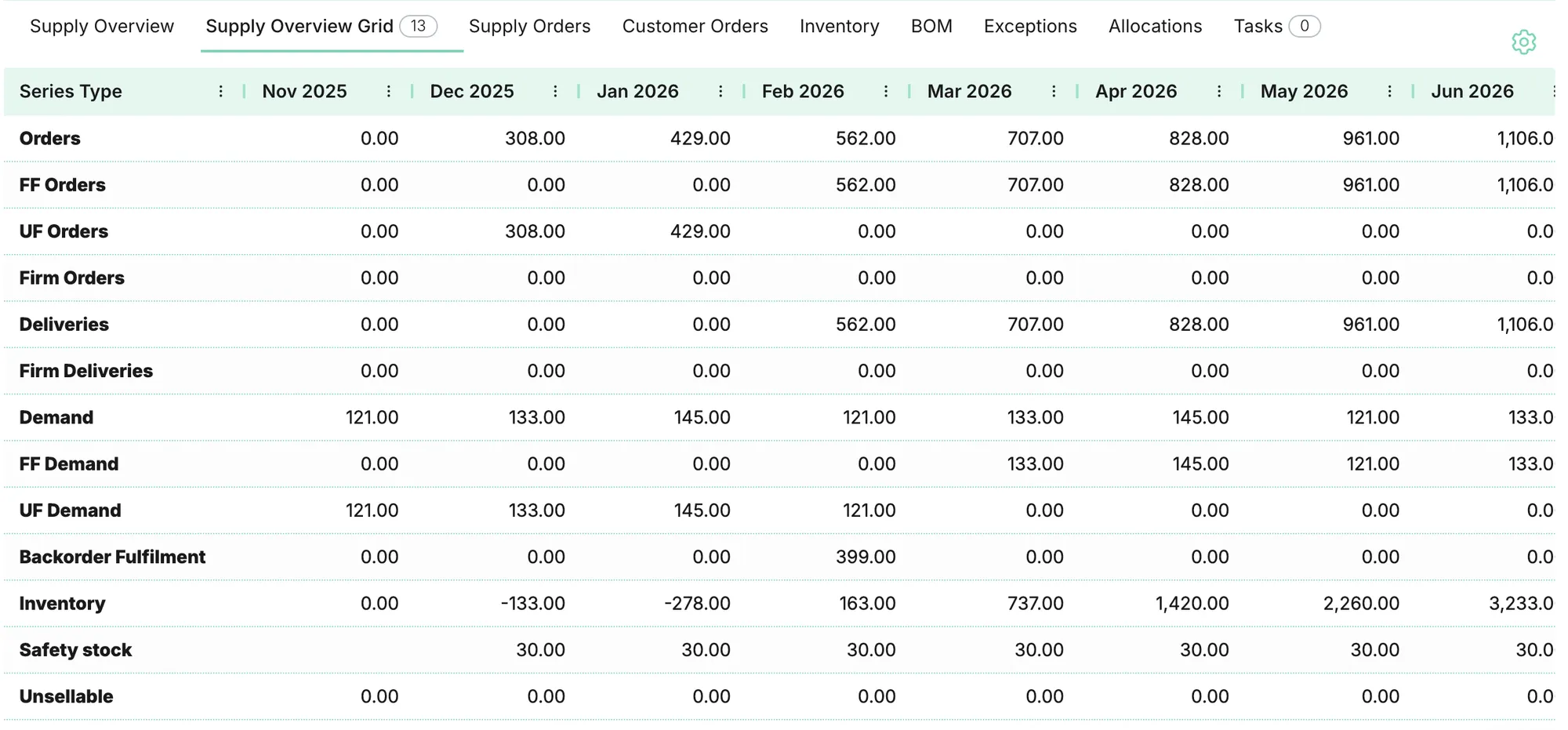Select the Backorder Fulfilment row label
1568x730 pixels.
point(112,557)
